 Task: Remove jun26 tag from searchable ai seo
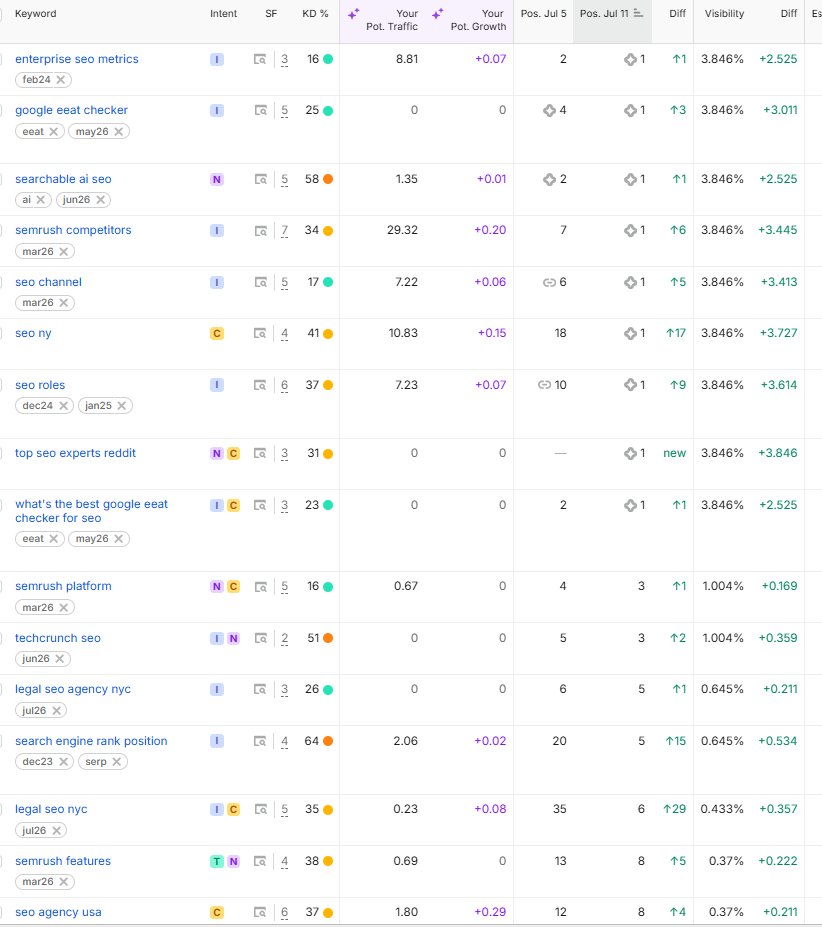[x=101, y=199]
